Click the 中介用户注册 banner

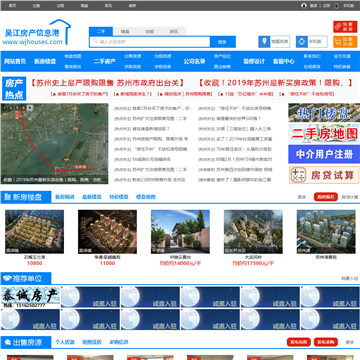(324, 154)
